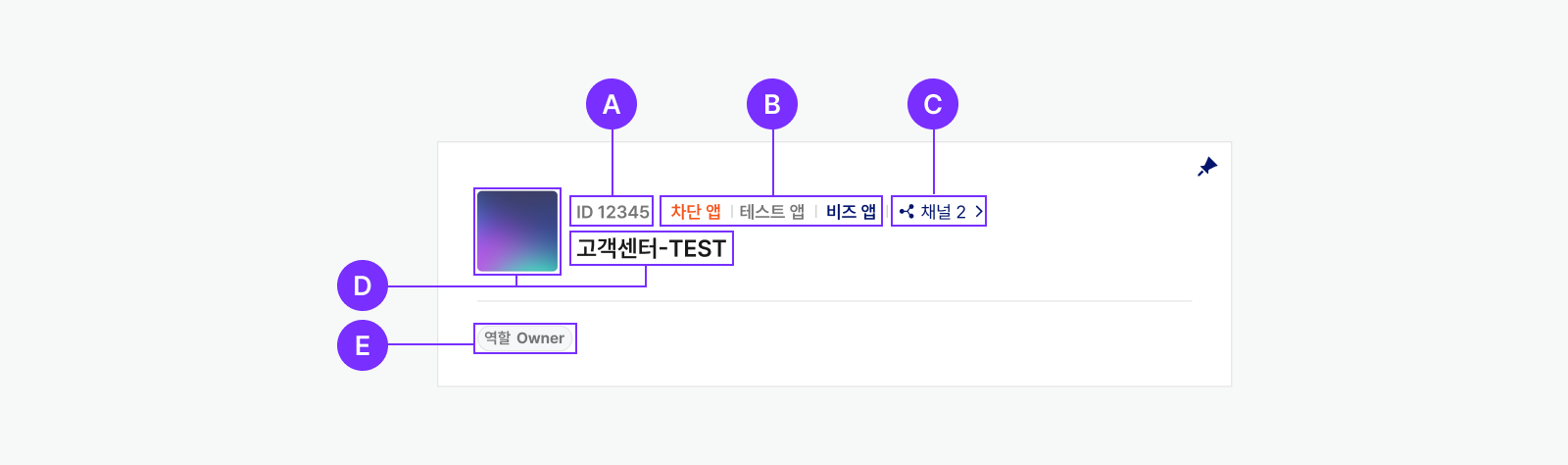The width and height of the screenshot is (1568, 465).
Task: Open the 고객센터-TEST app name
Action: coord(651,249)
